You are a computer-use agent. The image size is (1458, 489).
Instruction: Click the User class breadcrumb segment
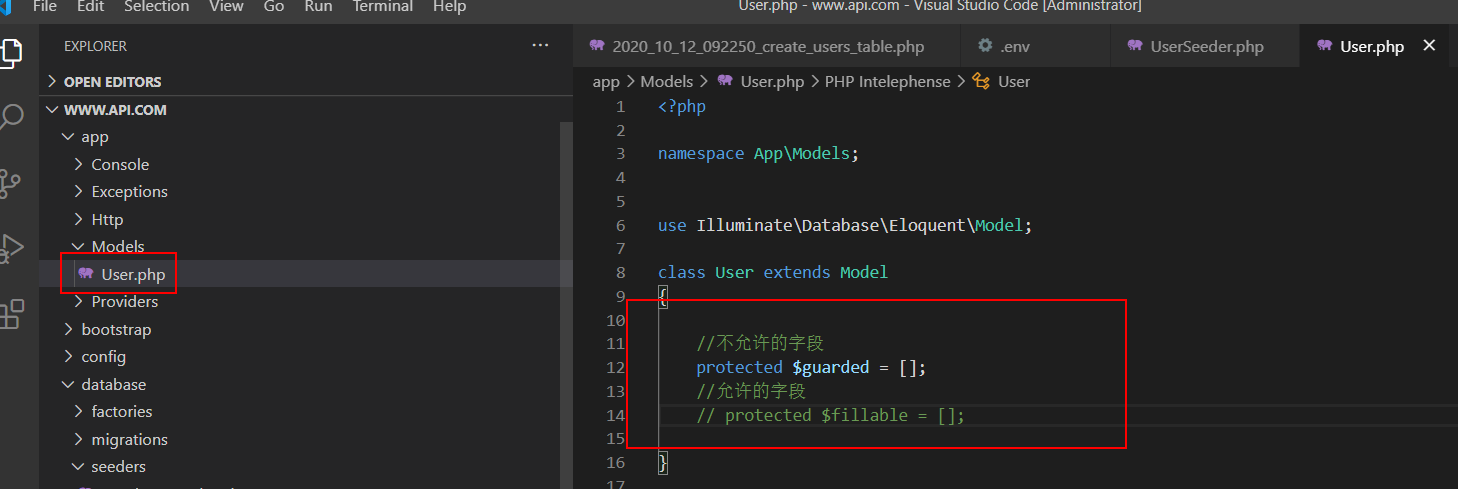pos(1014,82)
